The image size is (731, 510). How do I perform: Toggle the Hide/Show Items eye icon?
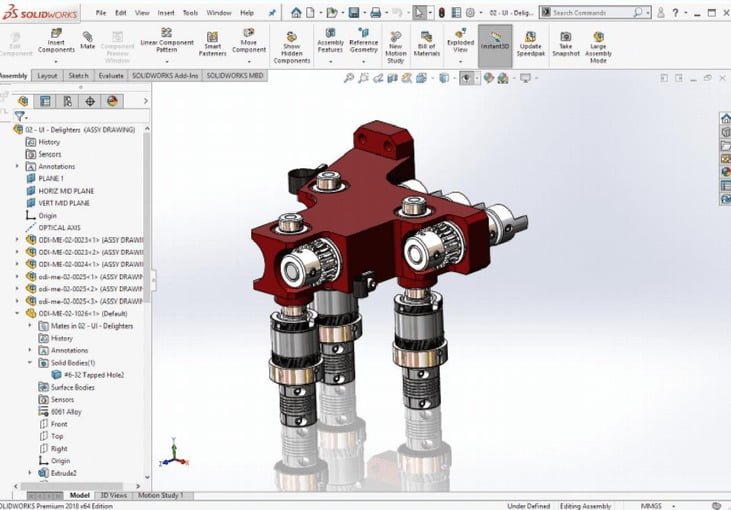(x=466, y=78)
